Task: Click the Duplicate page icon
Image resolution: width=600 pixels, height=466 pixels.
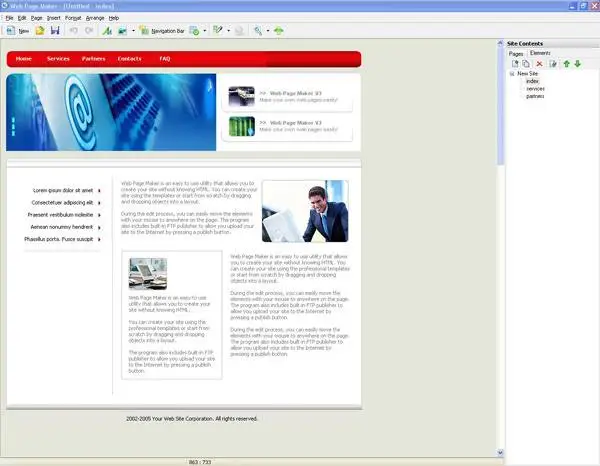Action: (526, 64)
